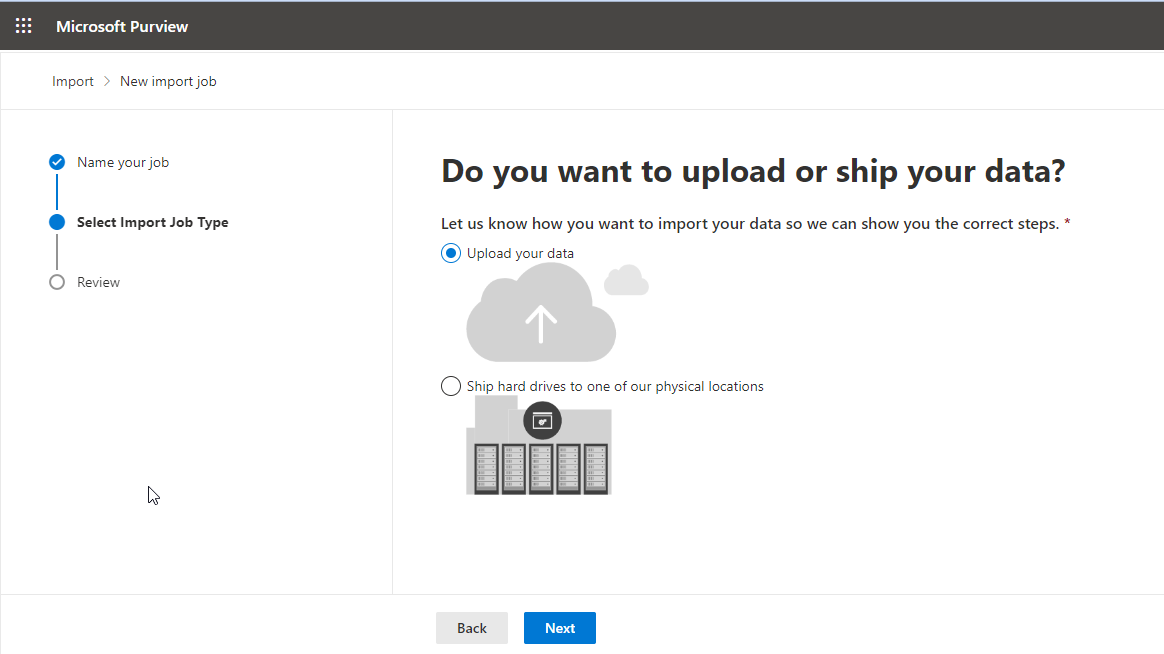Navigate to Import in the breadcrumb
The image size is (1164, 654).
point(73,81)
